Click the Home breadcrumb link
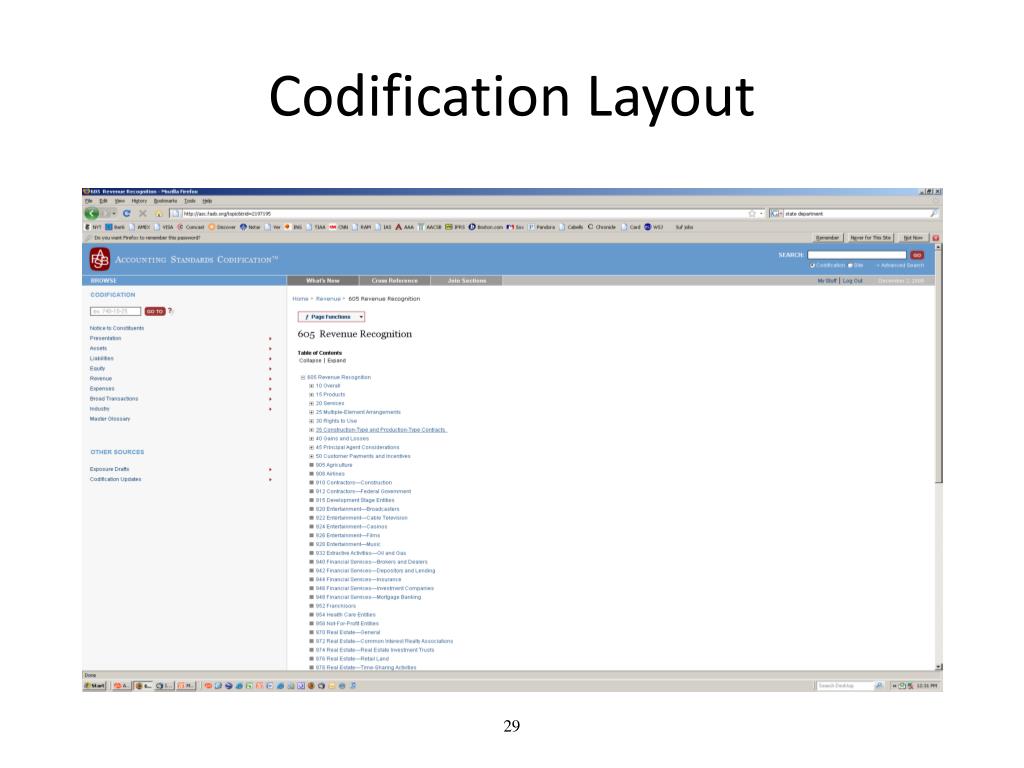Screen dimensions: 1024x768 [300, 299]
